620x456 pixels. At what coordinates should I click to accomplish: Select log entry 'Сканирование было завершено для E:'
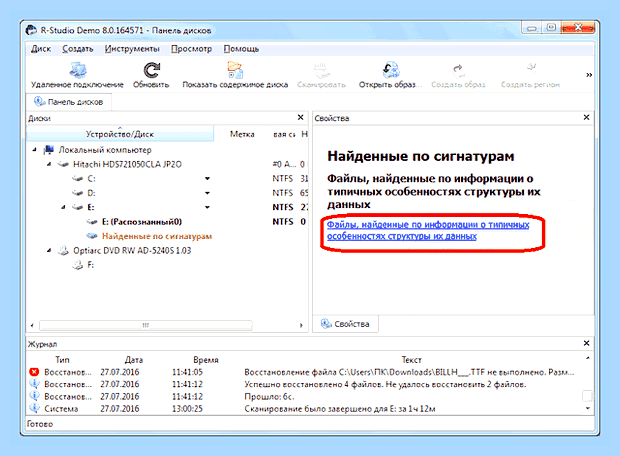point(305,408)
